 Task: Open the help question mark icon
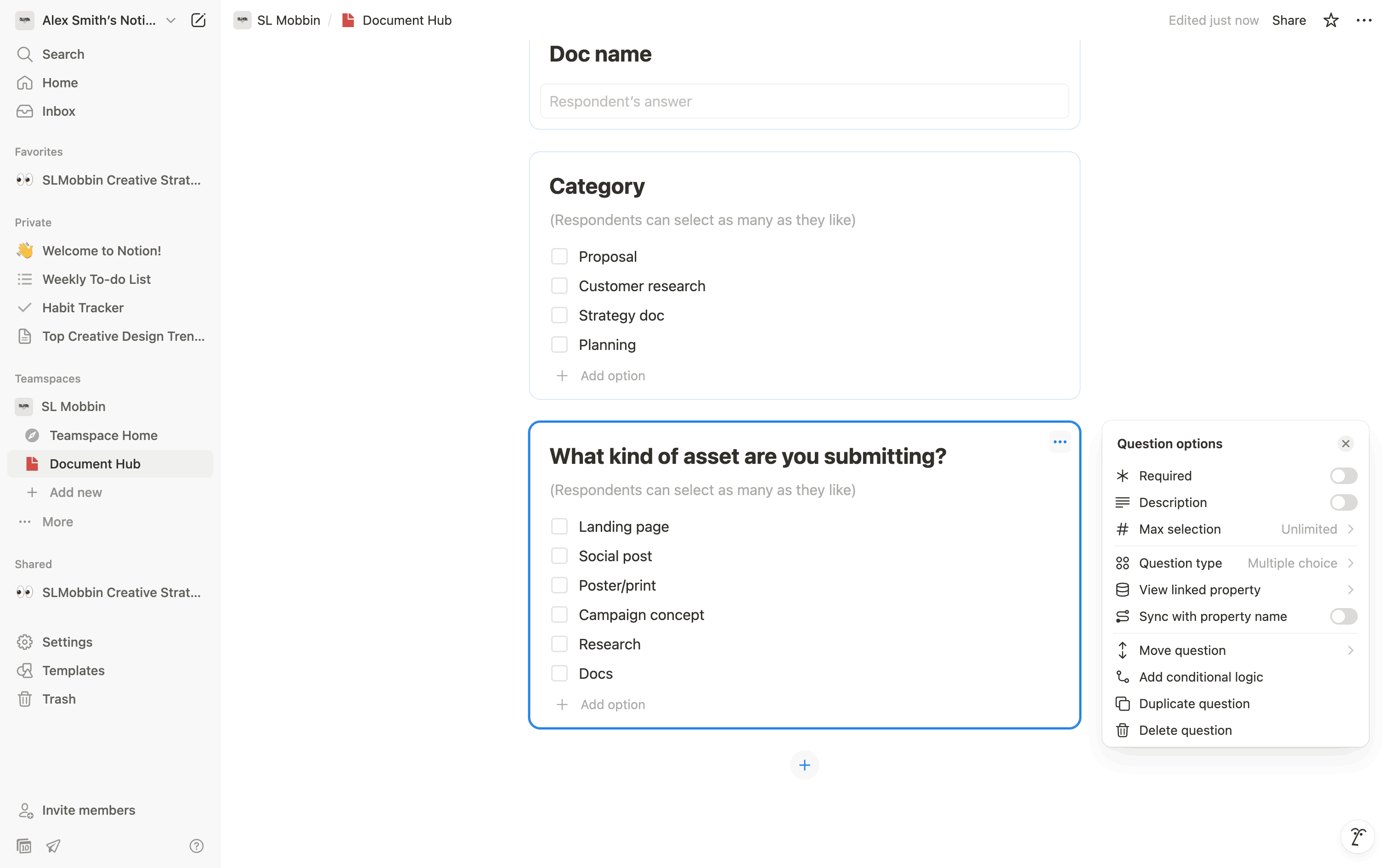(196, 845)
